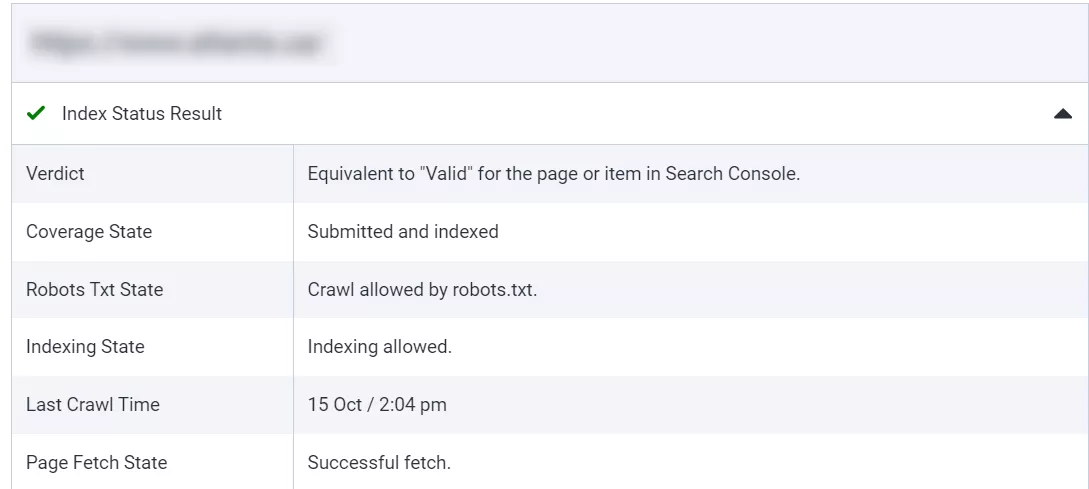The height and width of the screenshot is (489, 1089).
Task: Select the Last Crawl Time label
Action: (93, 405)
